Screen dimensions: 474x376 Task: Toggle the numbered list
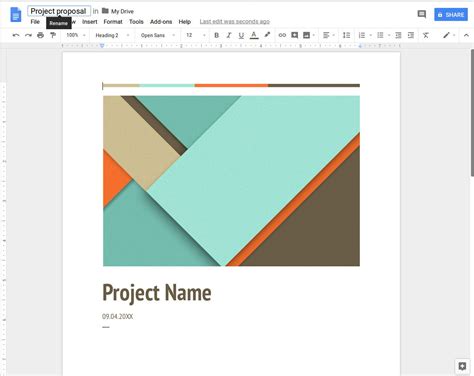pyautogui.click(x=362, y=35)
